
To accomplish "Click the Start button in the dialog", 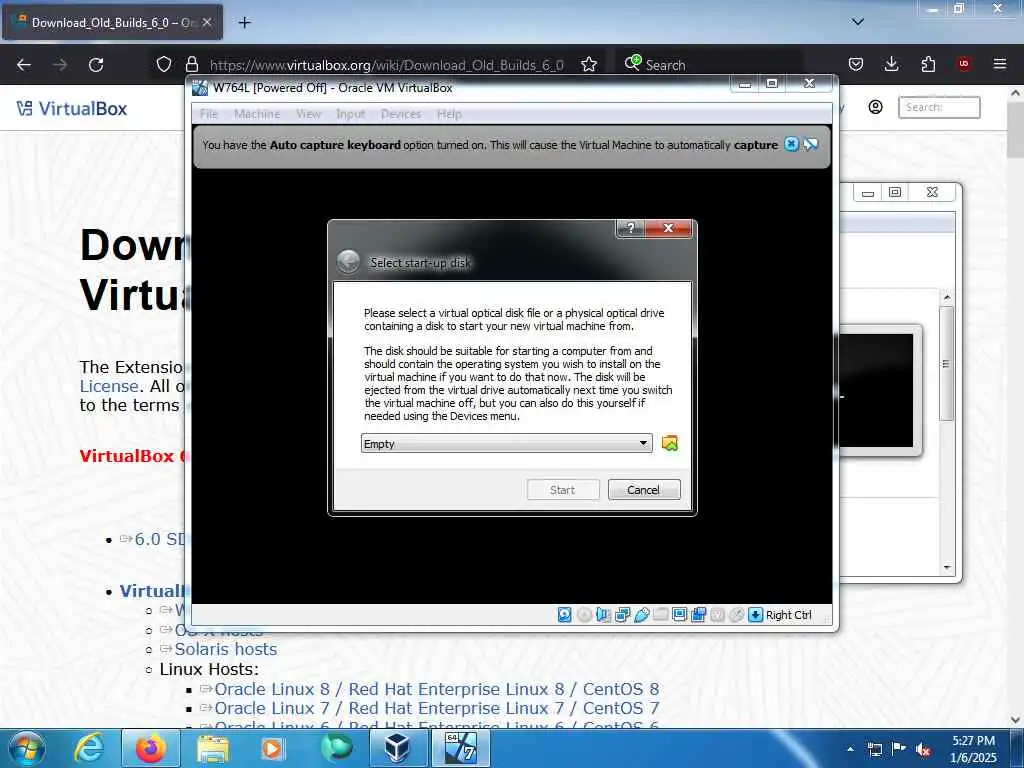I will pyautogui.click(x=562, y=490).
